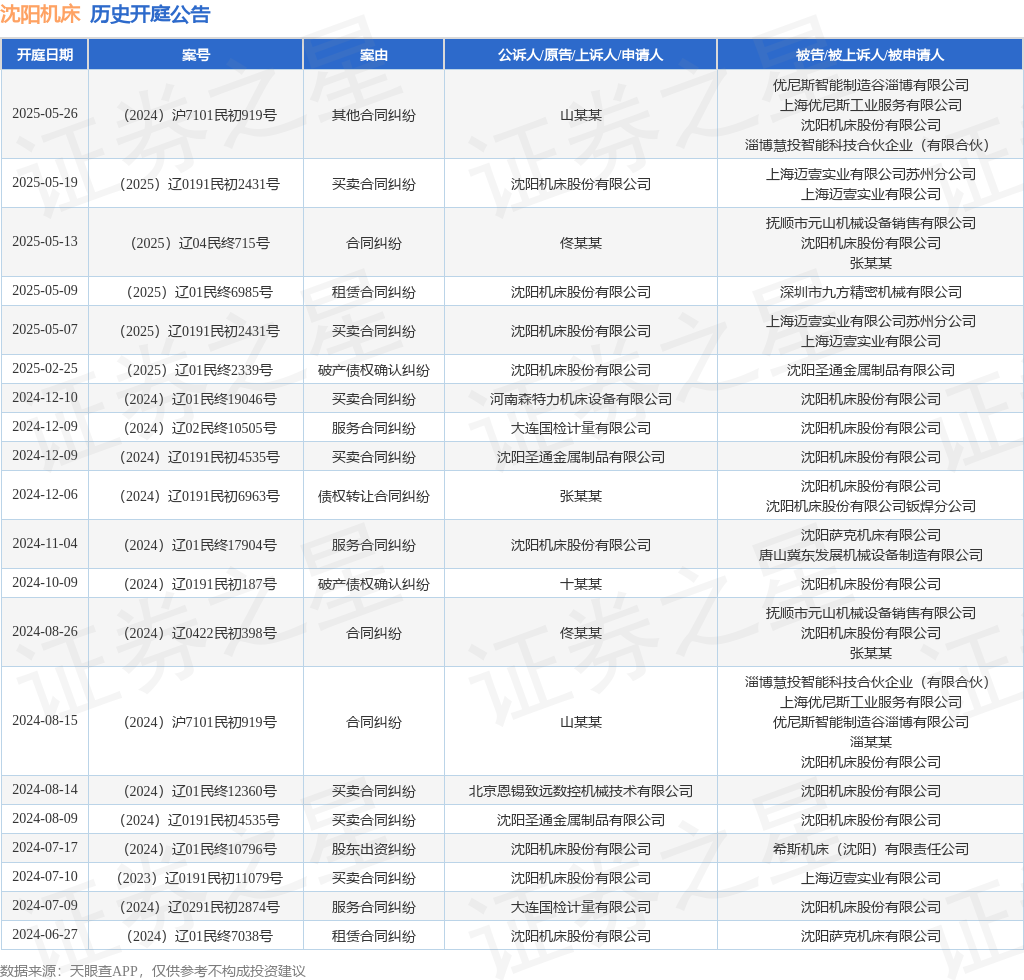The width and height of the screenshot is (1024, 980).
Task: Select the 案由 column header
Action: pyautogui.click(x=374, y=55)
